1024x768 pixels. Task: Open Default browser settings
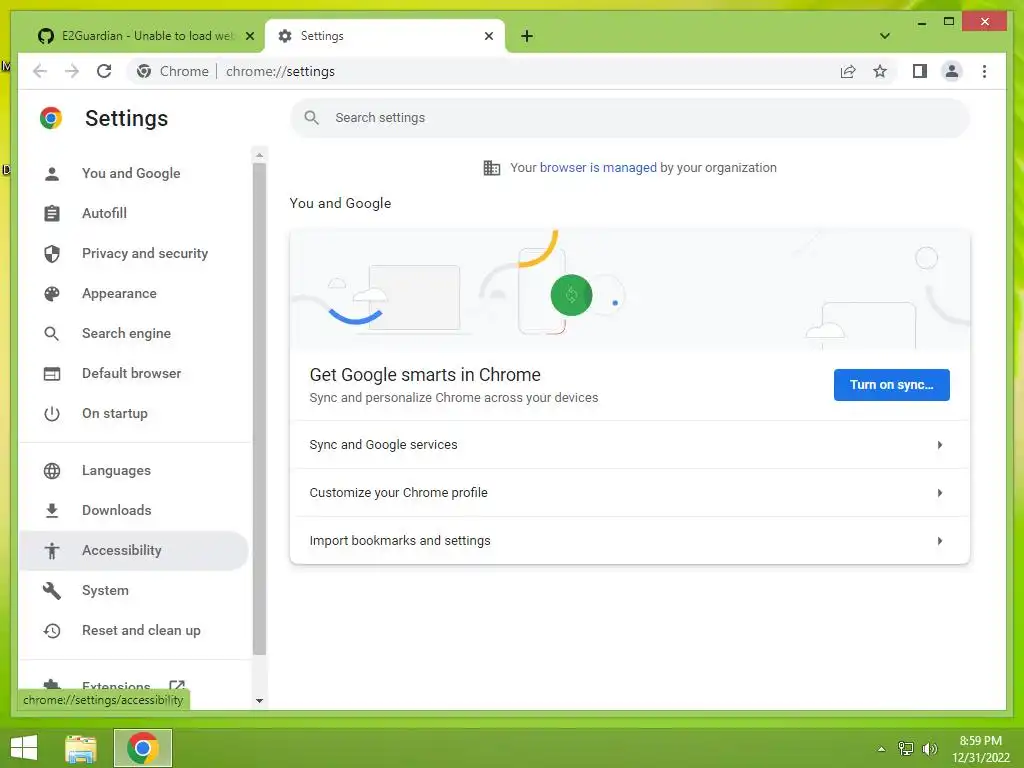pos(134,373)
